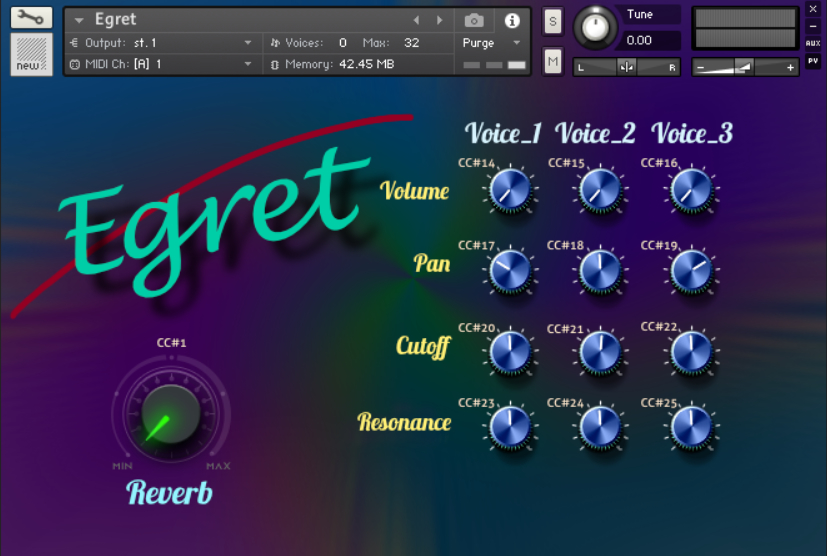Image resolution: width=827 pixels, height=556 pixels.
Task: Click the large Reverb knob CC#1
Action: (x=171, y=414)
